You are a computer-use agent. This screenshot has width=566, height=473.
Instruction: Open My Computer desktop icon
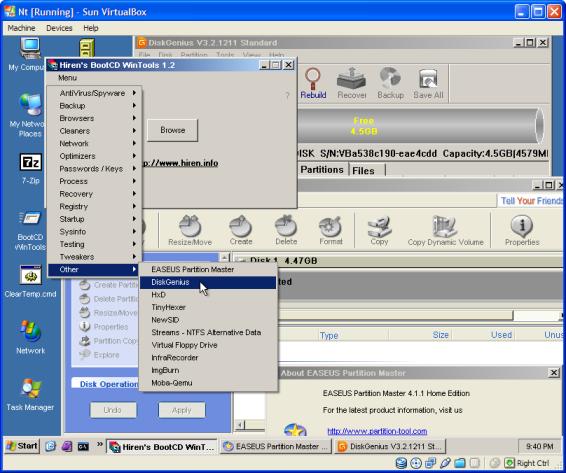pos(30,54)
